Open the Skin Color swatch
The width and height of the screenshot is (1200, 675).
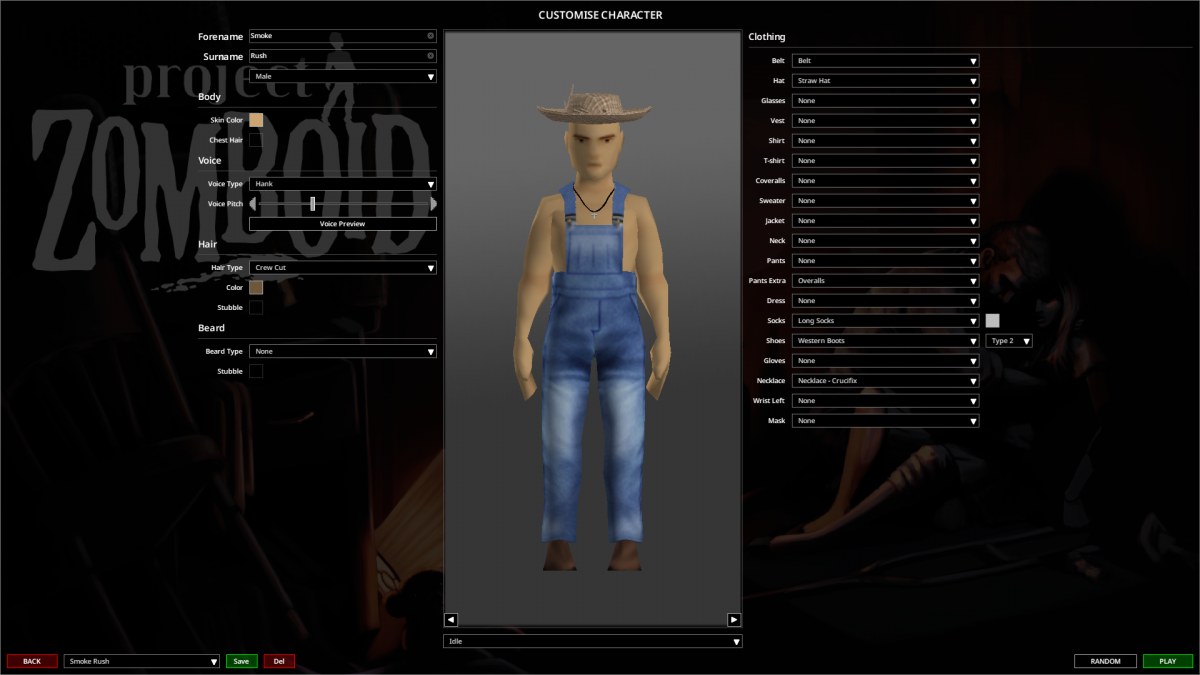tap(256, 120)
